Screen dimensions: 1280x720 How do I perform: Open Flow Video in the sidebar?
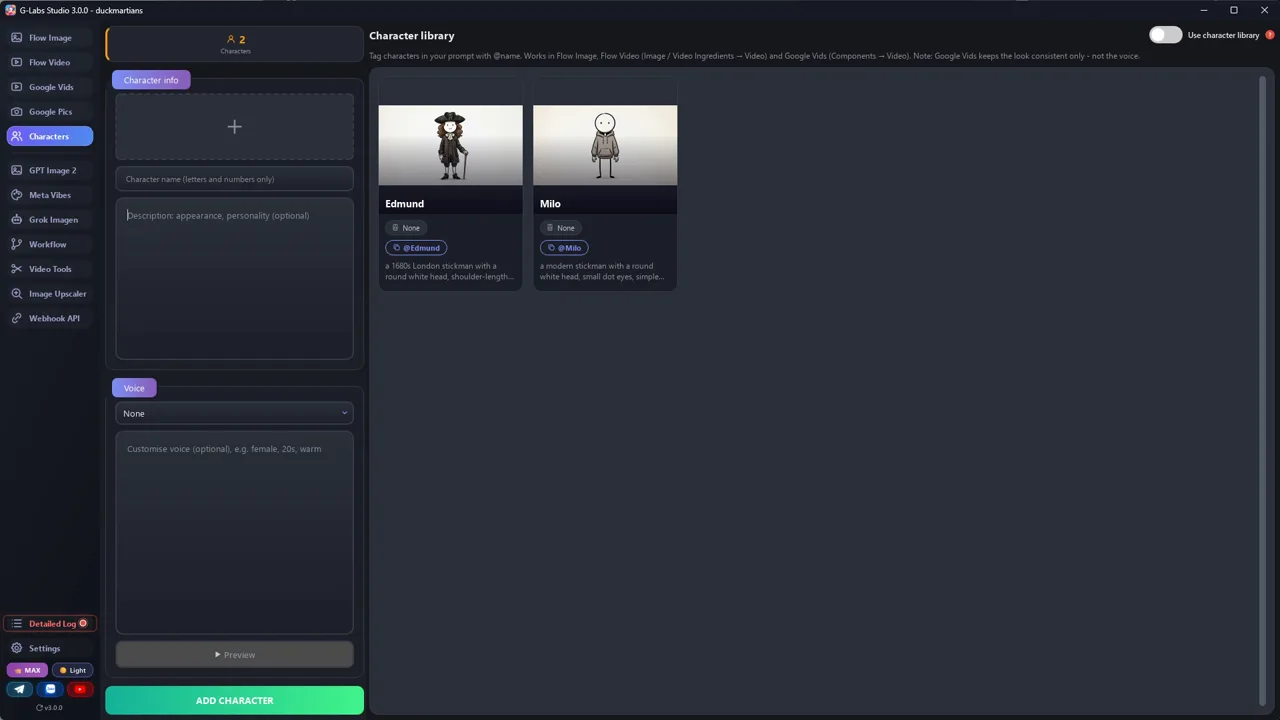[x=49, y=62]
